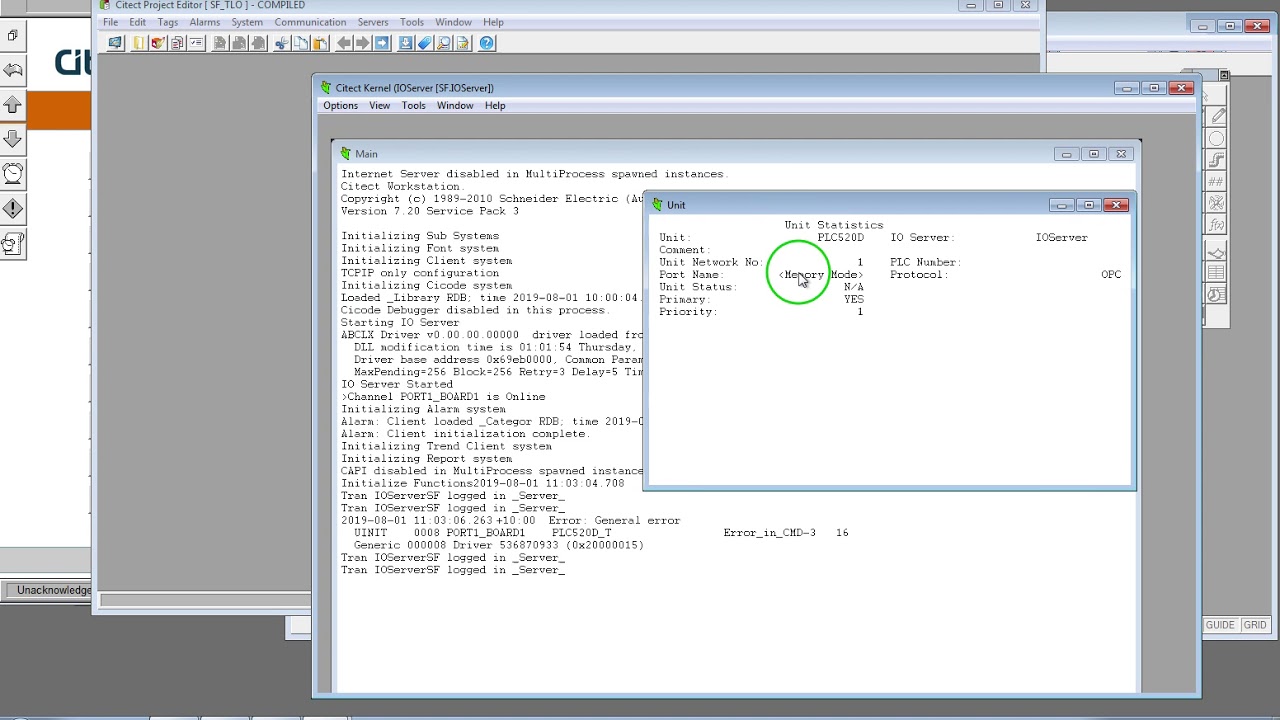Screen dimensions: 1280x720
Task: Select the Cicode f(x) object tool
Action: pyautogui.click(x=1217, y=225)
